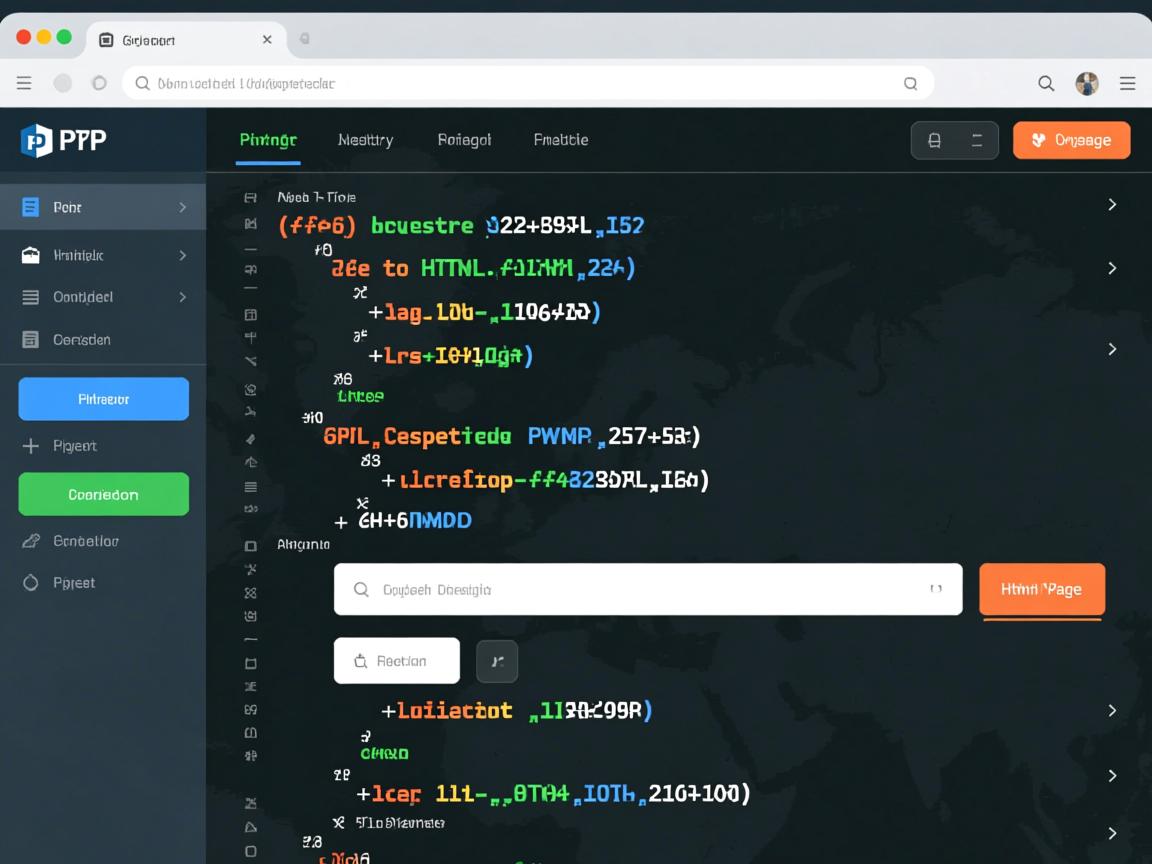This screenshot has height=864, width=1152.
Task: Expand the first code row right chevron
Action: click(x=1112, y=205)
